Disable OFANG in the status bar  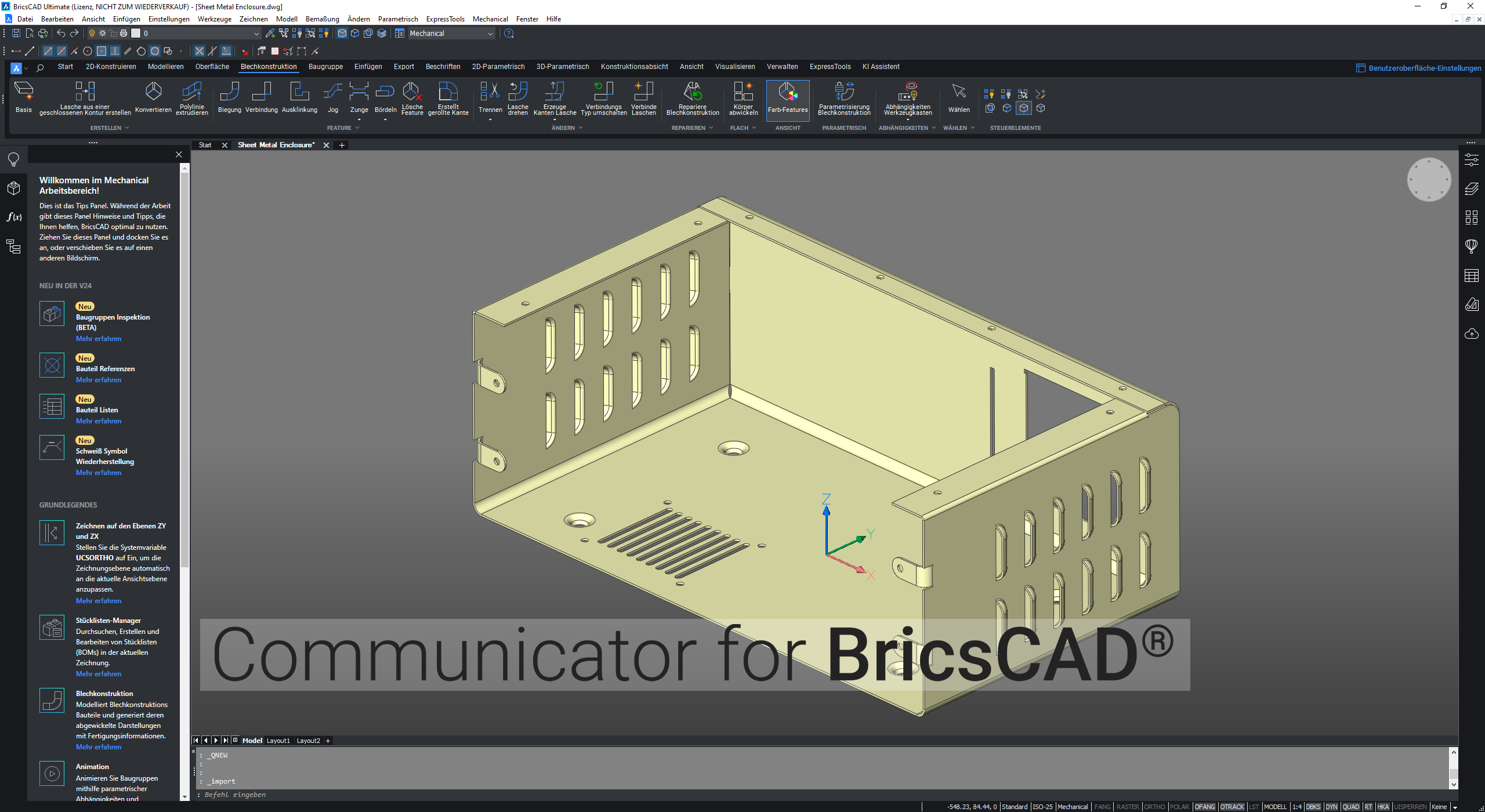coord(1204,807)
